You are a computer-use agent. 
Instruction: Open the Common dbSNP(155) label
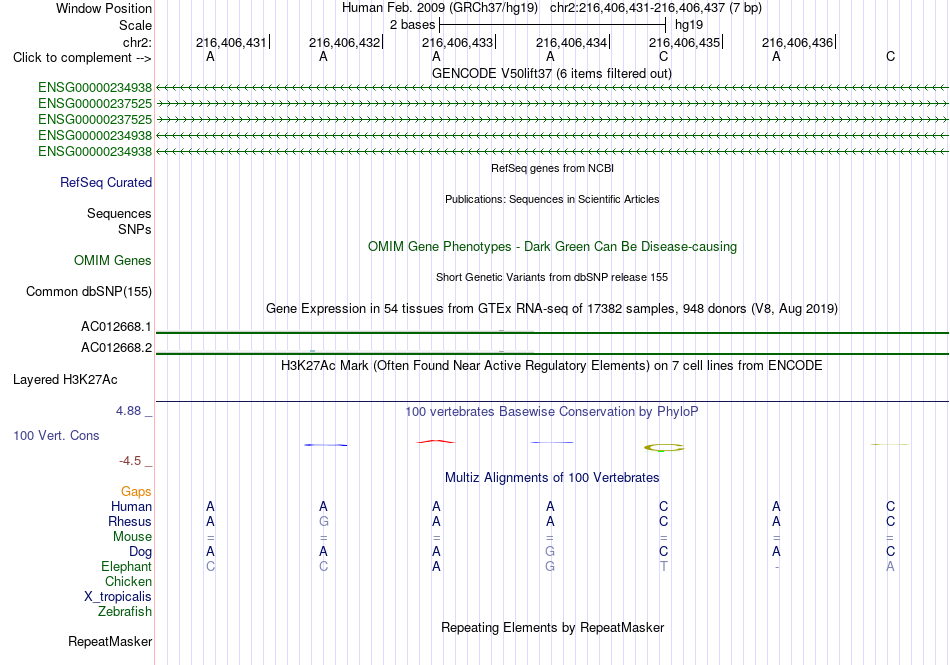point(88,291)
